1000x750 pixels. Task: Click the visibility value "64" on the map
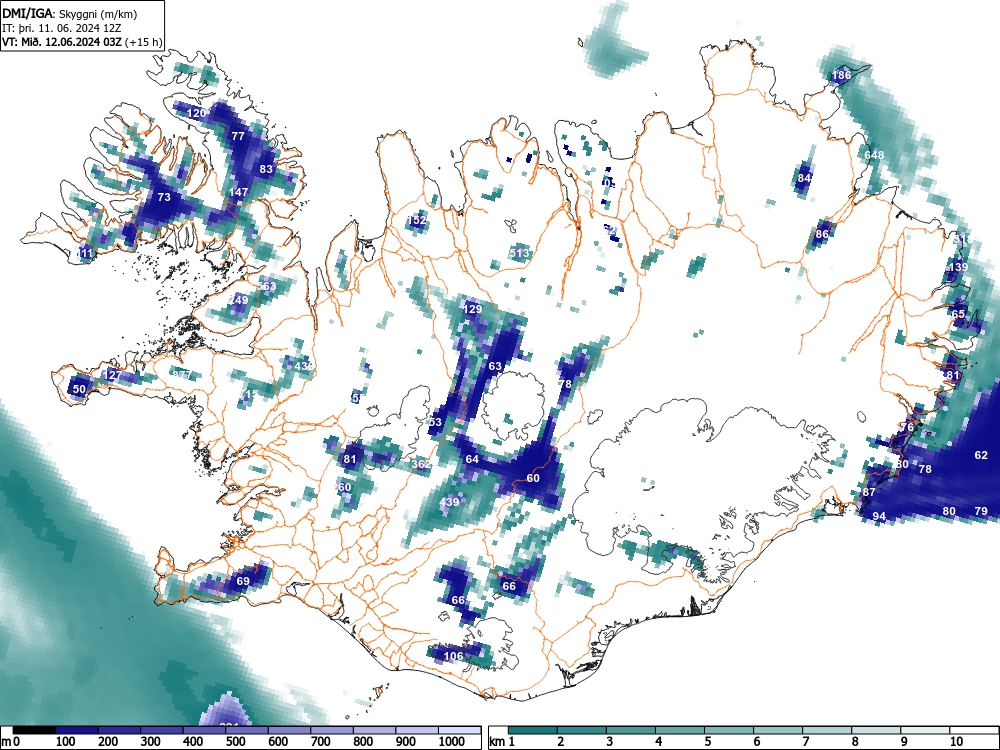(x=472, y=459)
